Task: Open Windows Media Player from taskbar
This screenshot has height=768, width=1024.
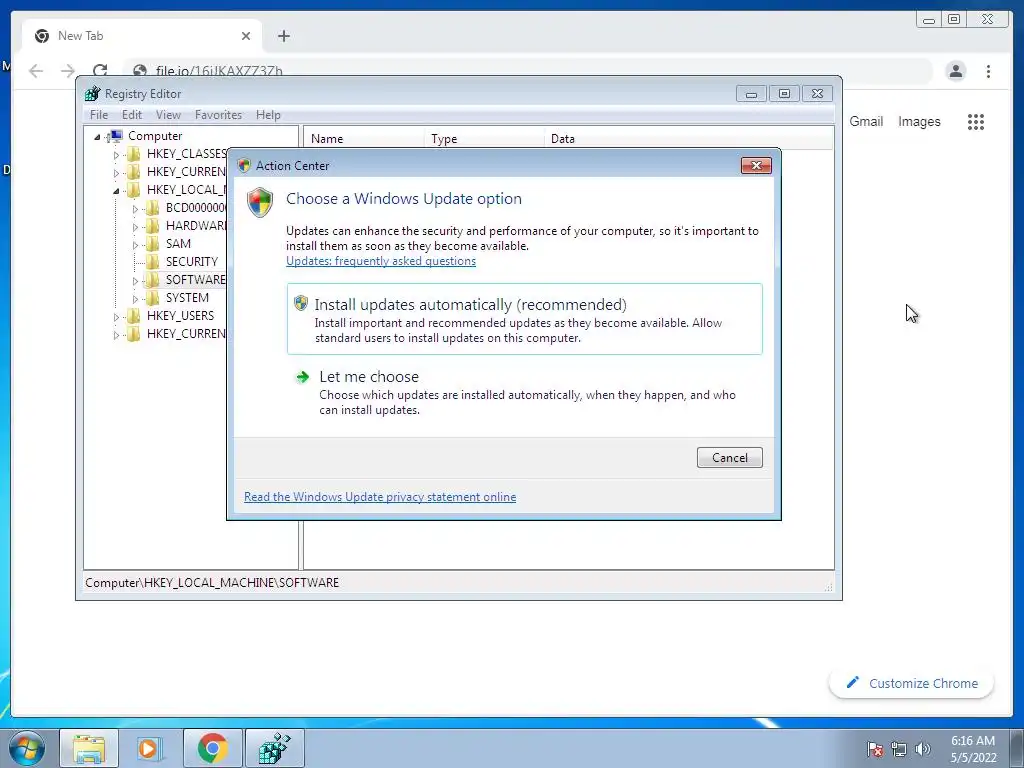Action: (148, 748)
